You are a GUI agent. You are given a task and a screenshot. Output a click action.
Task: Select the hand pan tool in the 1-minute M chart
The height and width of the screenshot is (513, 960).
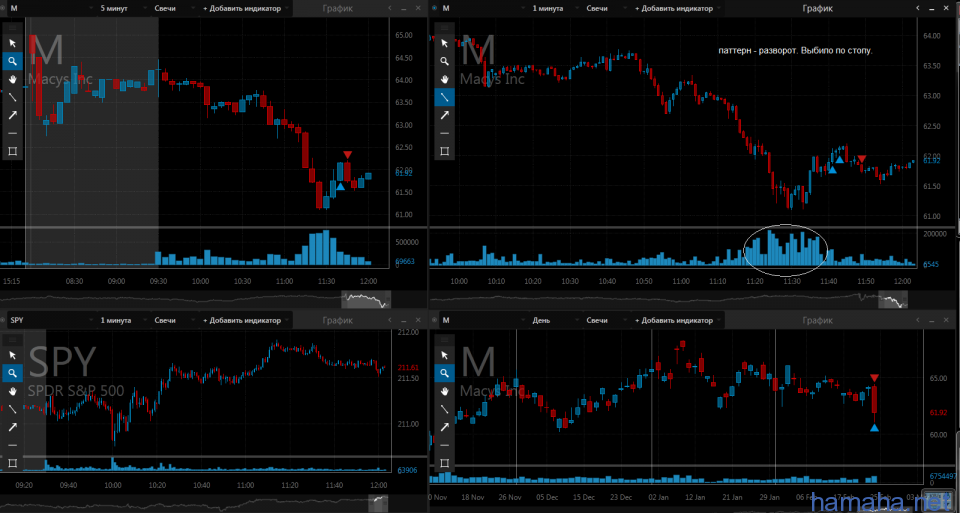[444, 79]
